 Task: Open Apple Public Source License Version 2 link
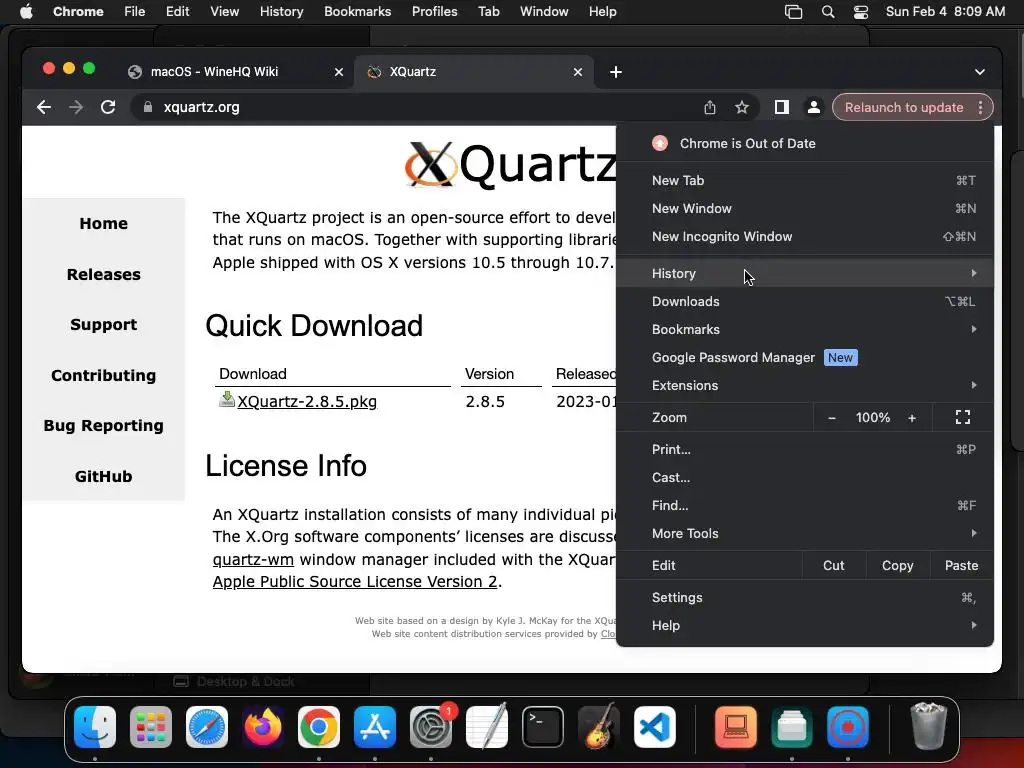pos(355,581)
